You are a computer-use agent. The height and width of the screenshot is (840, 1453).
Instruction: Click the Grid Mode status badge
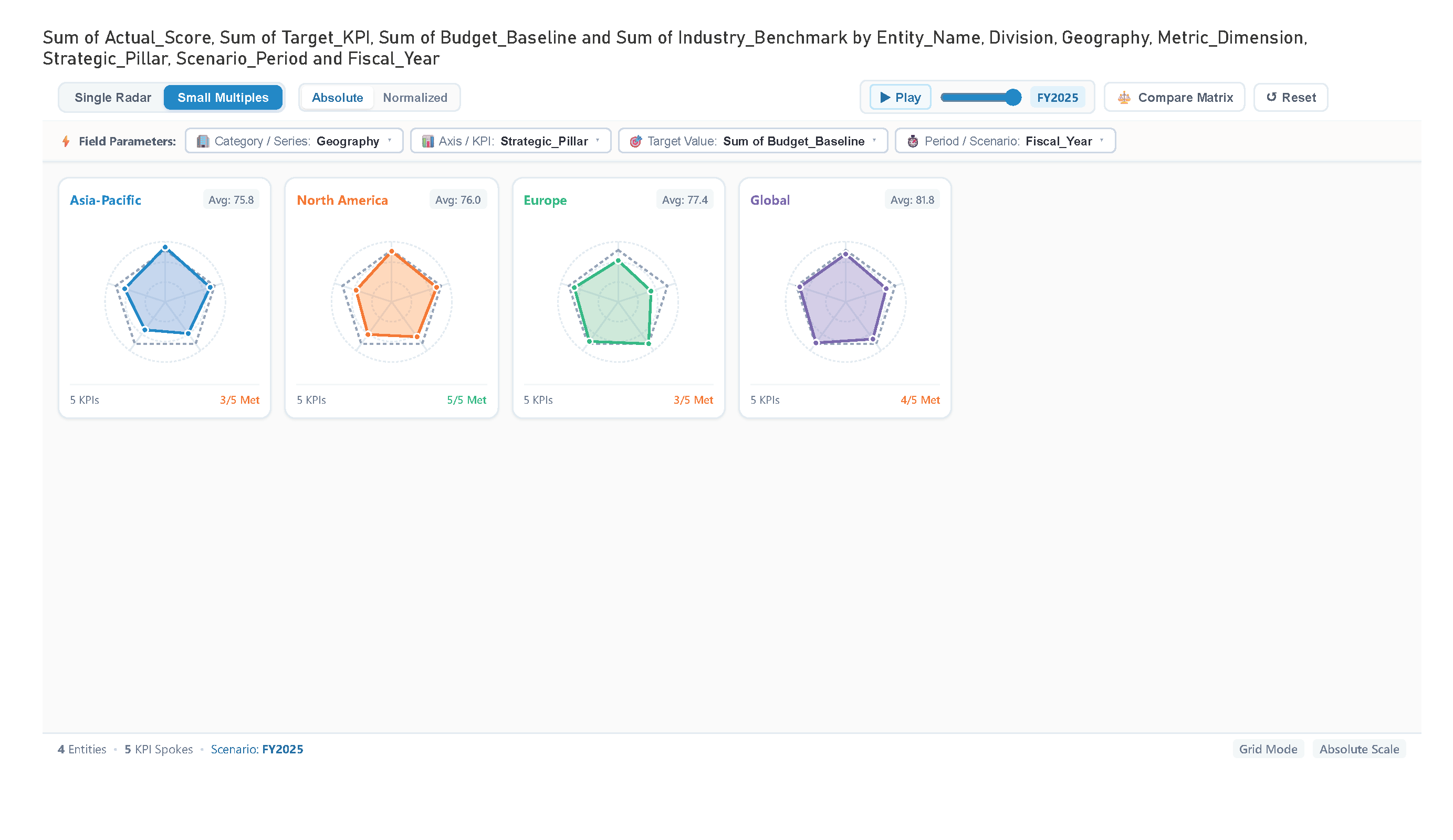coord(1268,749)
